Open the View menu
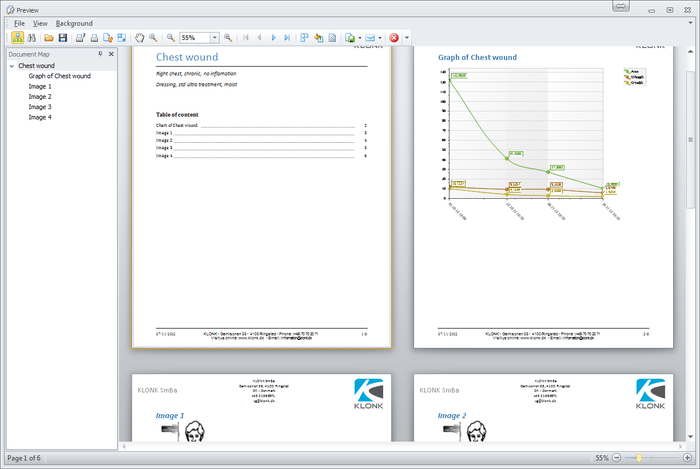This screenshot has width=700, height=469. (40, 23)
